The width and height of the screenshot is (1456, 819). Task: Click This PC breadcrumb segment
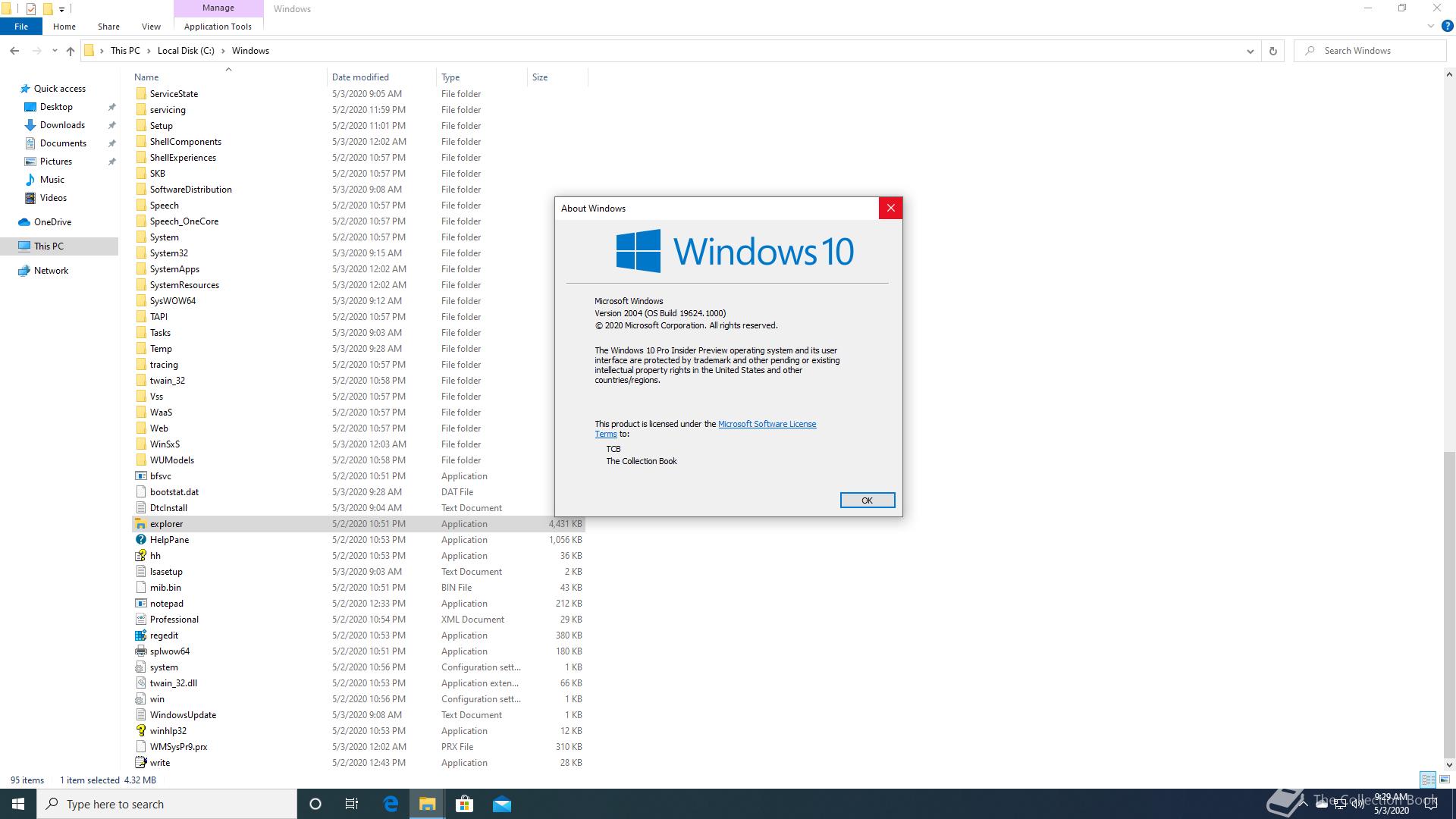125,51
